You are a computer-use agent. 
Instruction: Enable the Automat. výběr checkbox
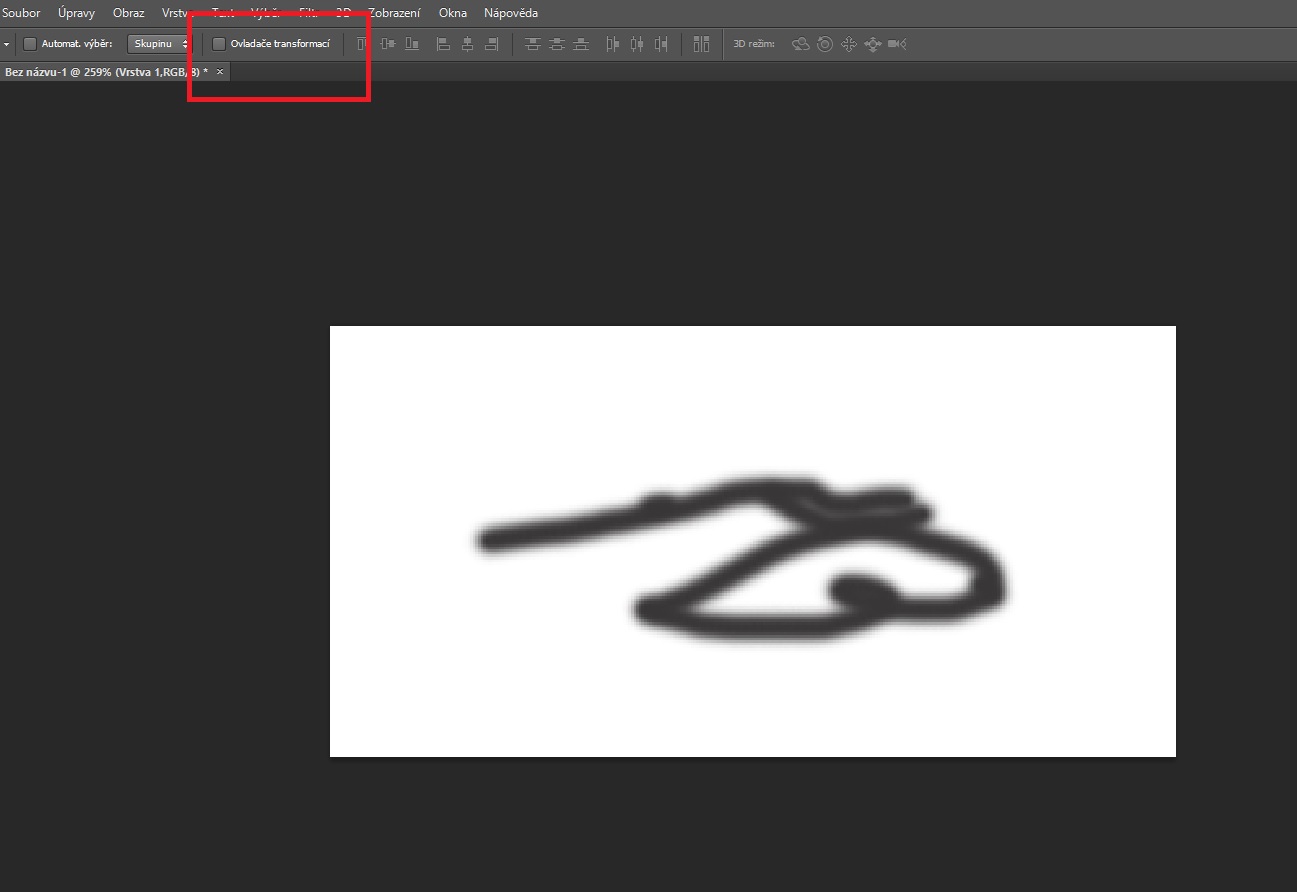30,44
